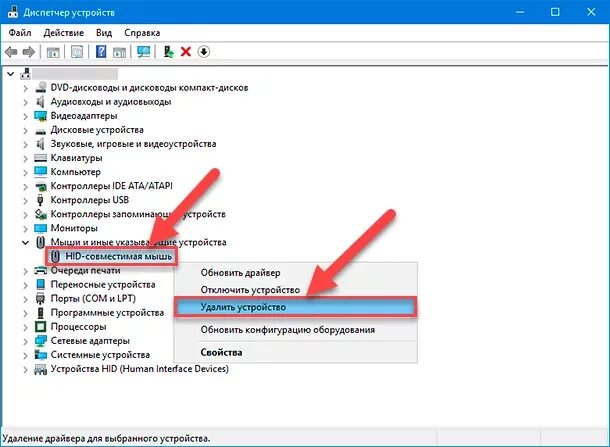Screen dimensions: 610x447
Task: Choose Удалить устройство in context menu
Action: click(x=296, y=307)
